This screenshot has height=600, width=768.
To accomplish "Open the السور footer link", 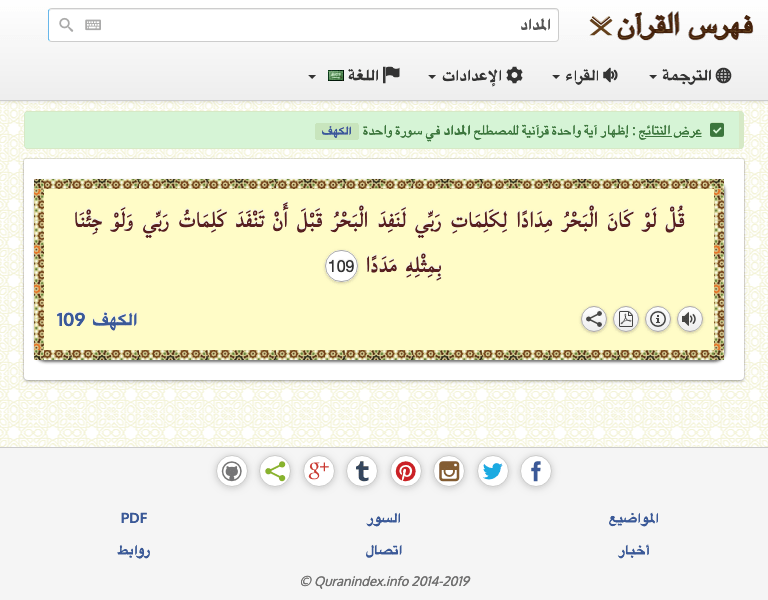I will (x=384, y=518).
